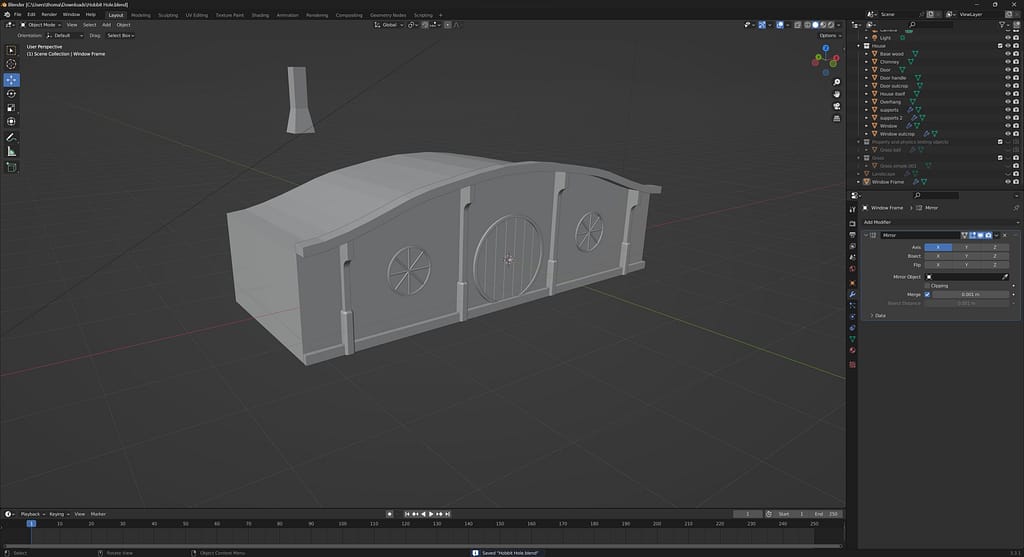
Task: Select the Door handle object in the outliner
Action: [x=893, y=78]
